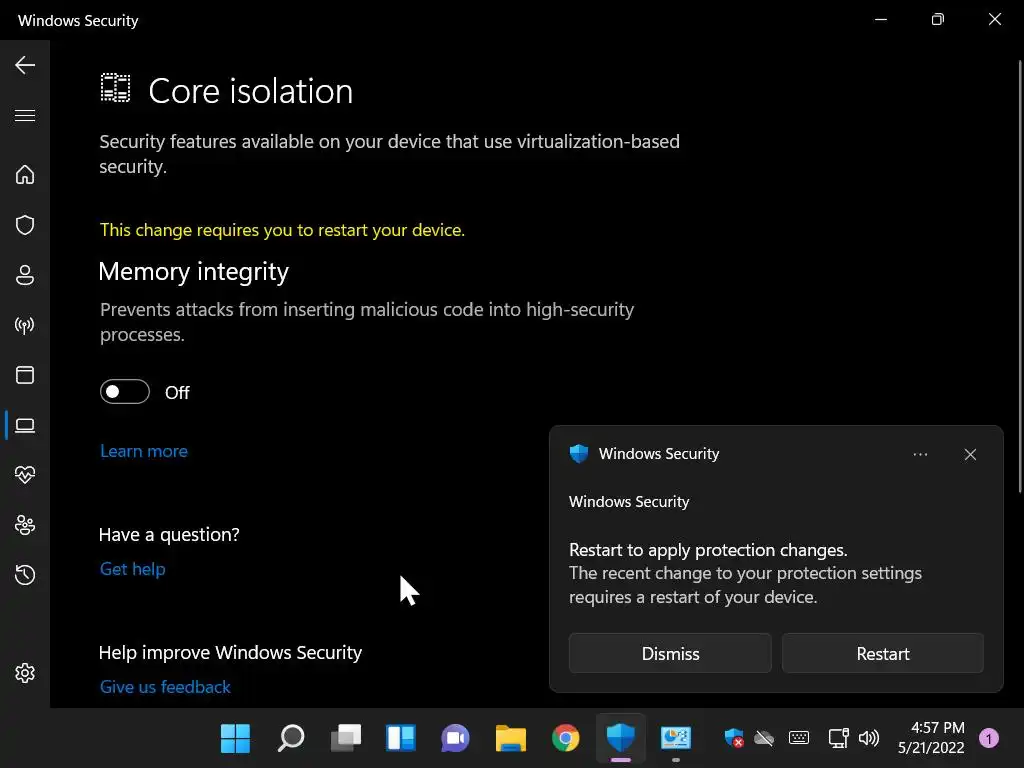1024x768 pixels.
Task: Close the Windows Security notification
Action: click(x=970, y=454)
